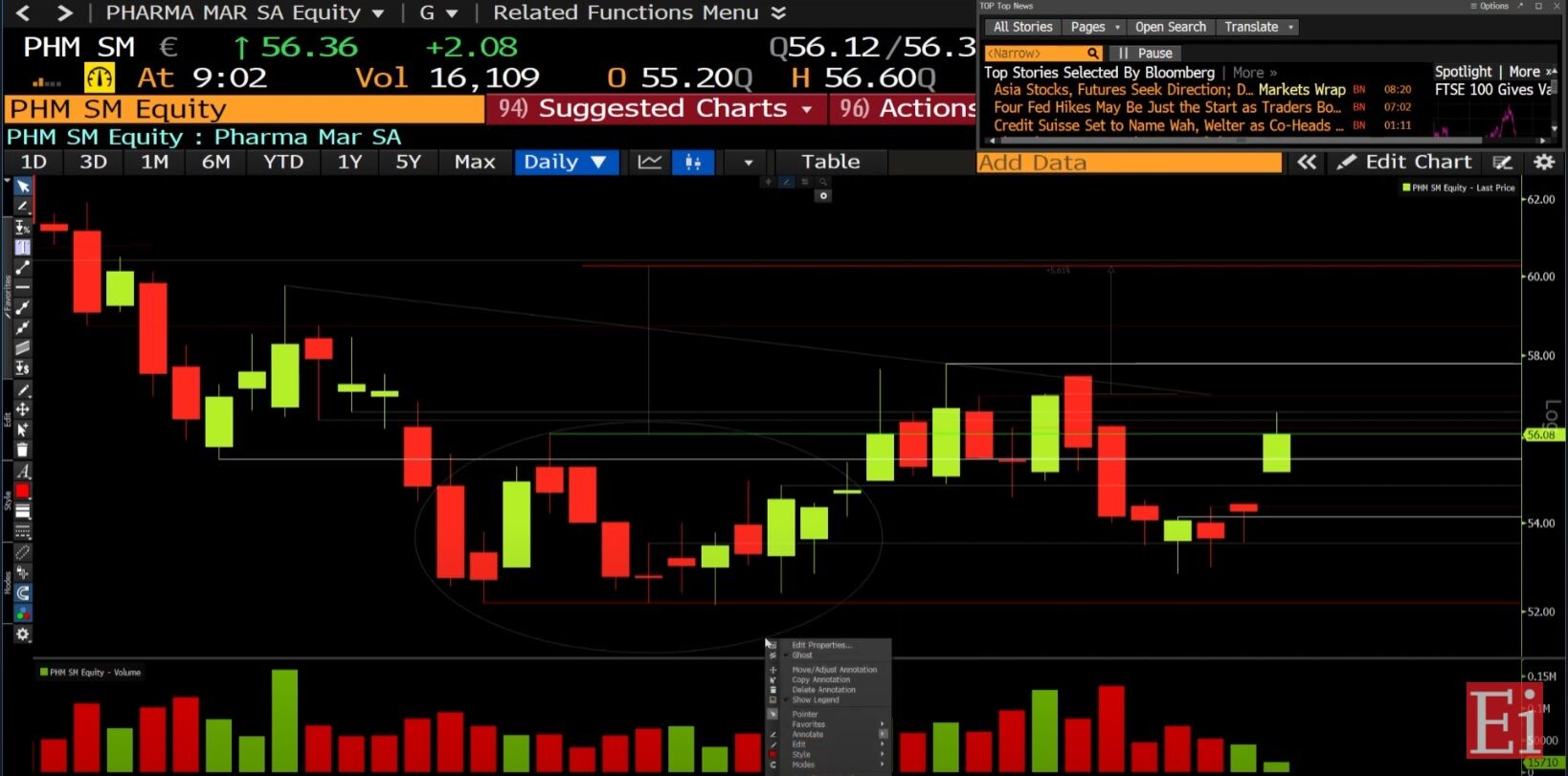1568x776 pixels.
Task: Pick the text annotation tool (T icon)
Action: coord(22,247)
